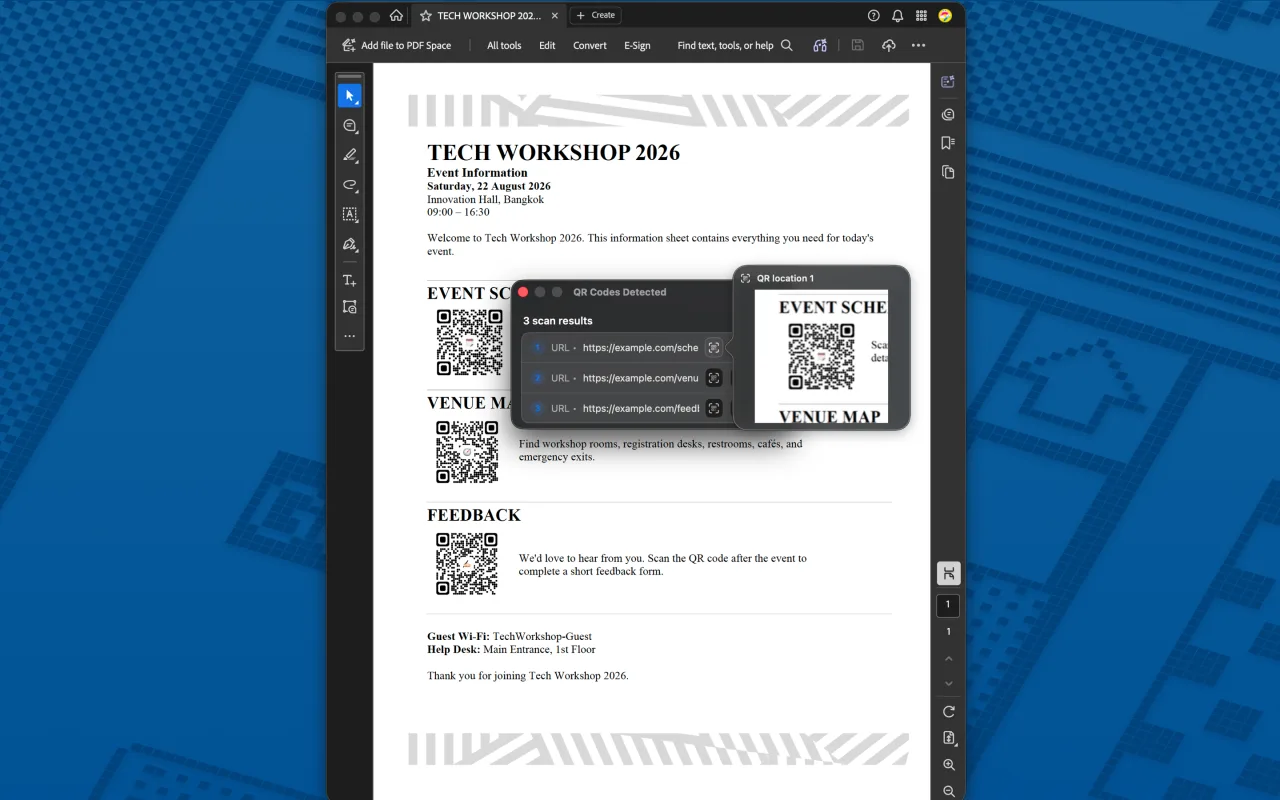Activate the text box selection tool
Image resolution: width=1280 pixels, height=800 pixels.
point(349,214)
